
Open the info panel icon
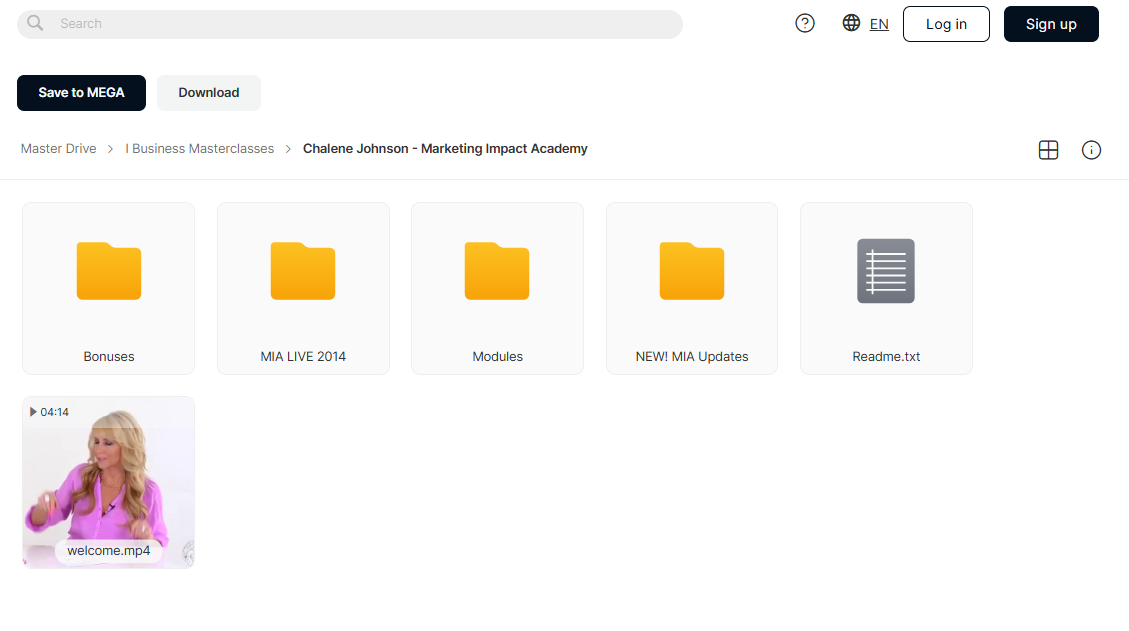1091,150
